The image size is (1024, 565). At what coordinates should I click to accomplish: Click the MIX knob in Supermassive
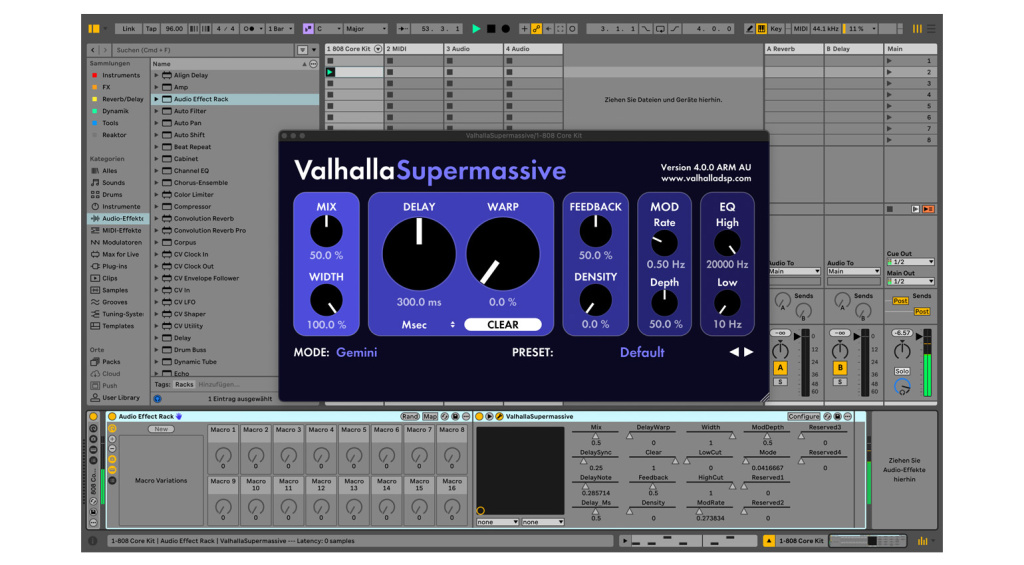tap(326, 231)
